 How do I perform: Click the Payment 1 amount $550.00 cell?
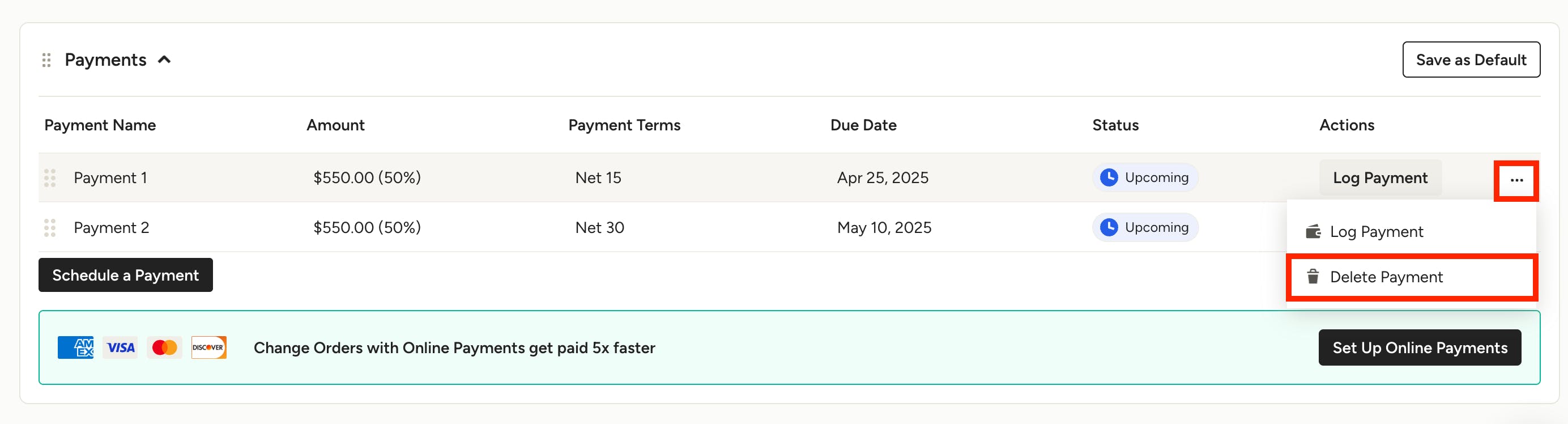point(367,178)
